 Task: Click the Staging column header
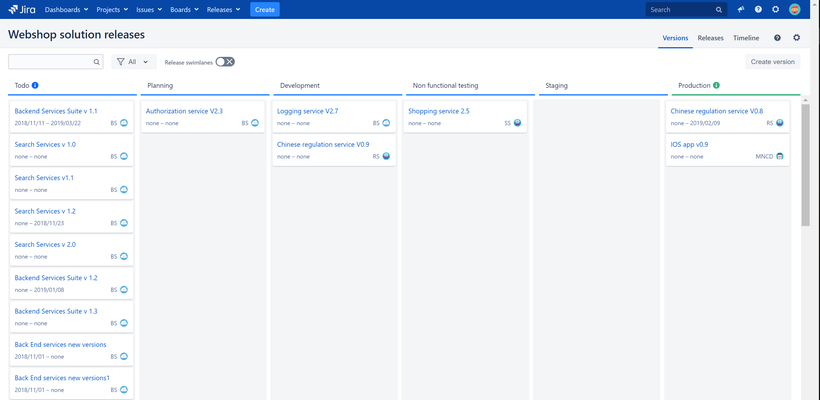coord(556,85)
